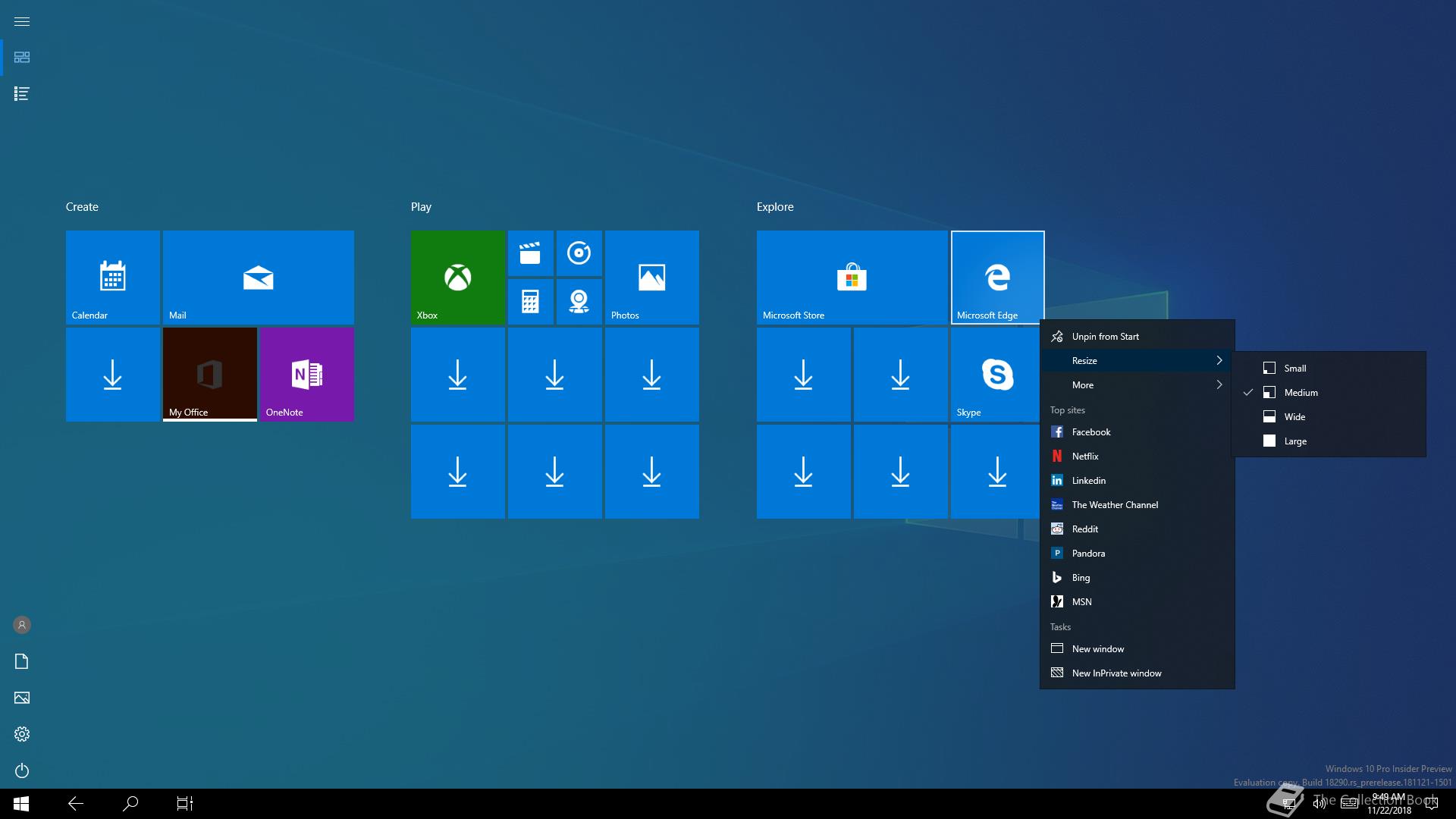
Task: Open Netflix from Top sites
Action: [1085, 457]
